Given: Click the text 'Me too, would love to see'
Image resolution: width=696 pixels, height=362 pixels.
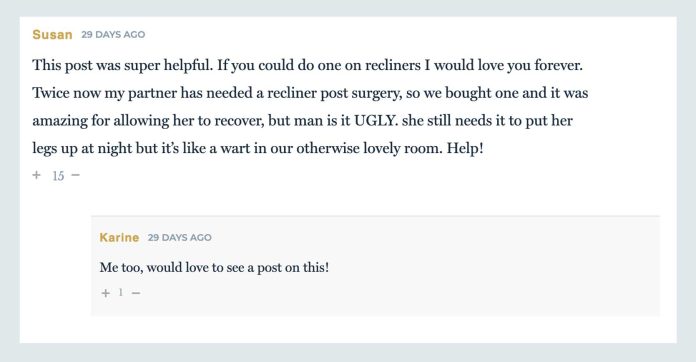Looking at the screenshot, I should pyautogui.click(x=176, y=268).
